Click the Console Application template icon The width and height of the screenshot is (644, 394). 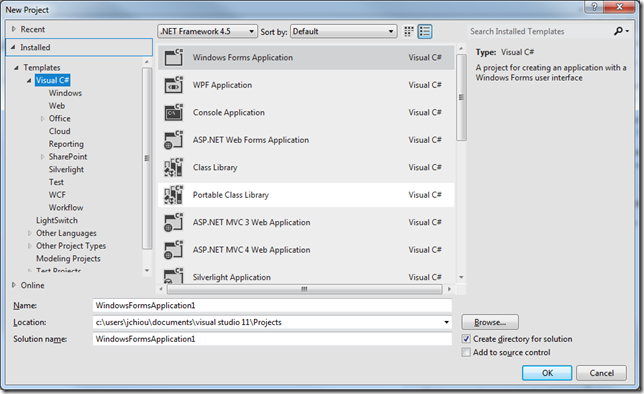(174, 113)
